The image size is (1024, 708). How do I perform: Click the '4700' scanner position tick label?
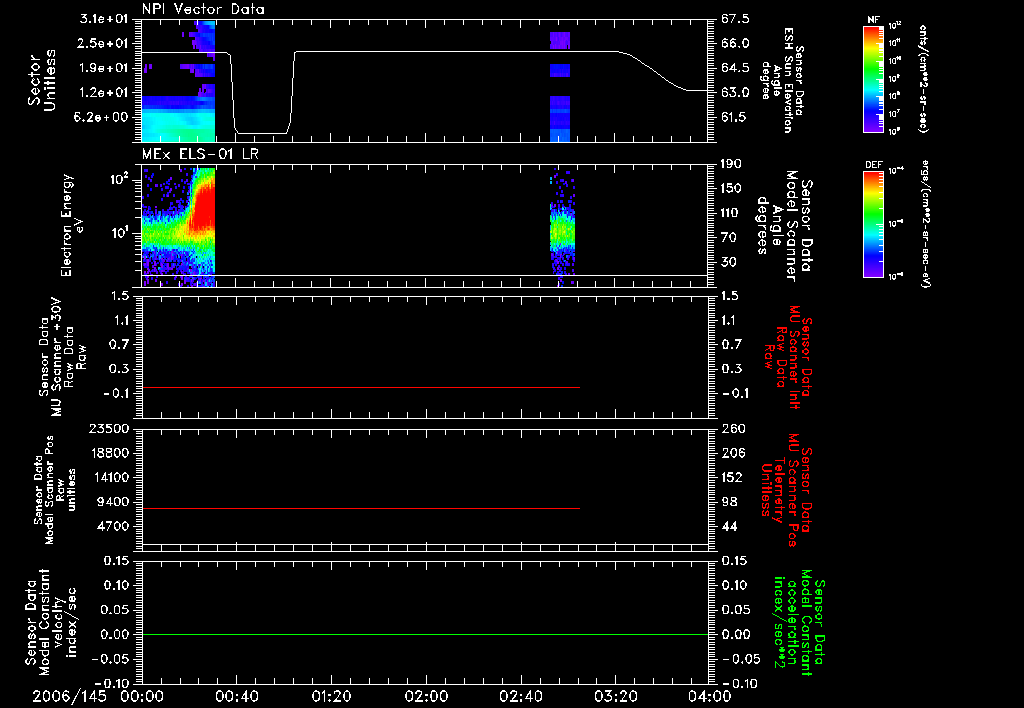[112, 526]
